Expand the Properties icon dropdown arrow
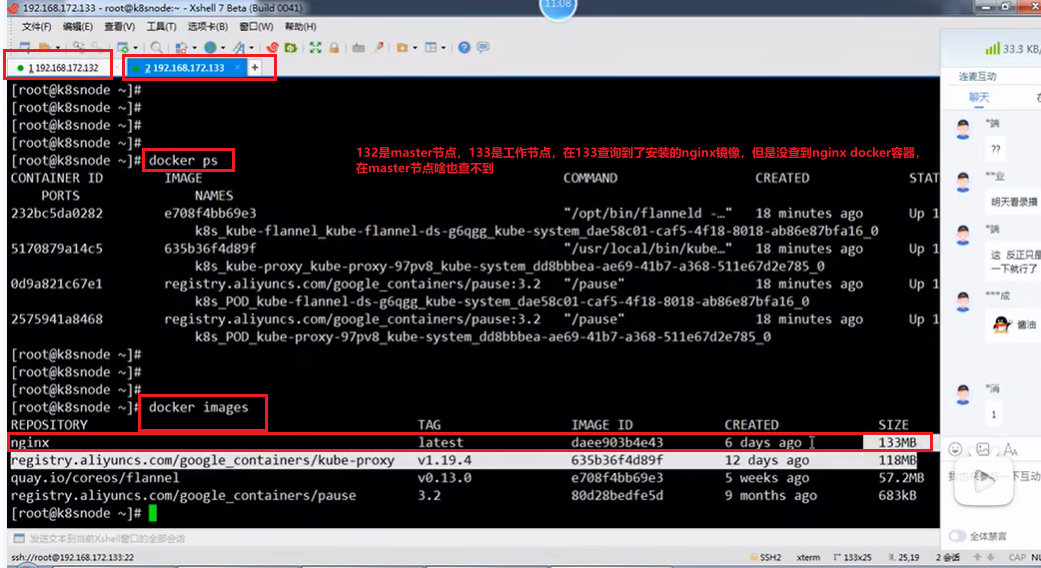The height and width of the screenshot is (568, 1041). click(x=135, y=48)
